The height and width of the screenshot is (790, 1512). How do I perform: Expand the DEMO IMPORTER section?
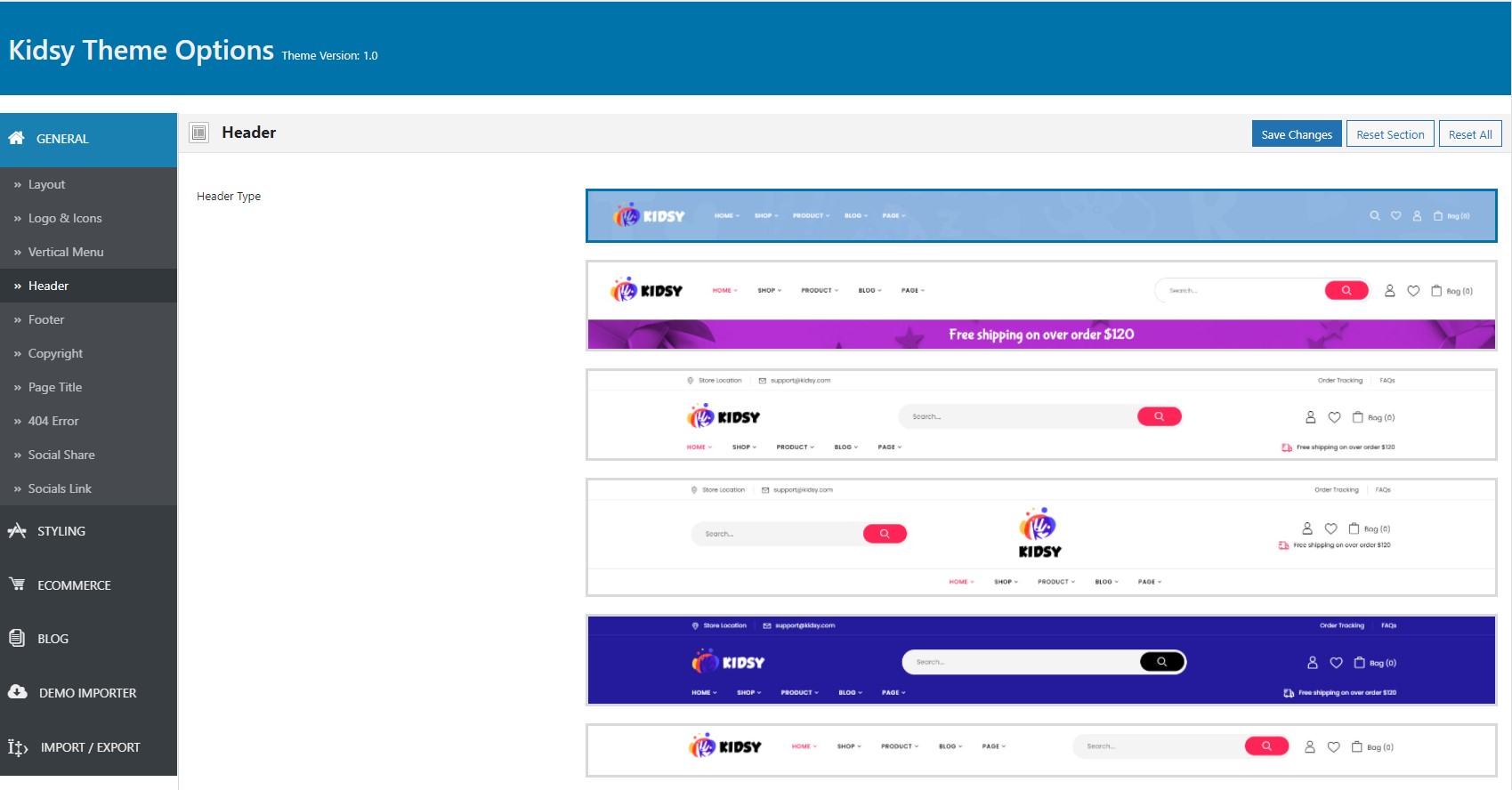point(89,693)
